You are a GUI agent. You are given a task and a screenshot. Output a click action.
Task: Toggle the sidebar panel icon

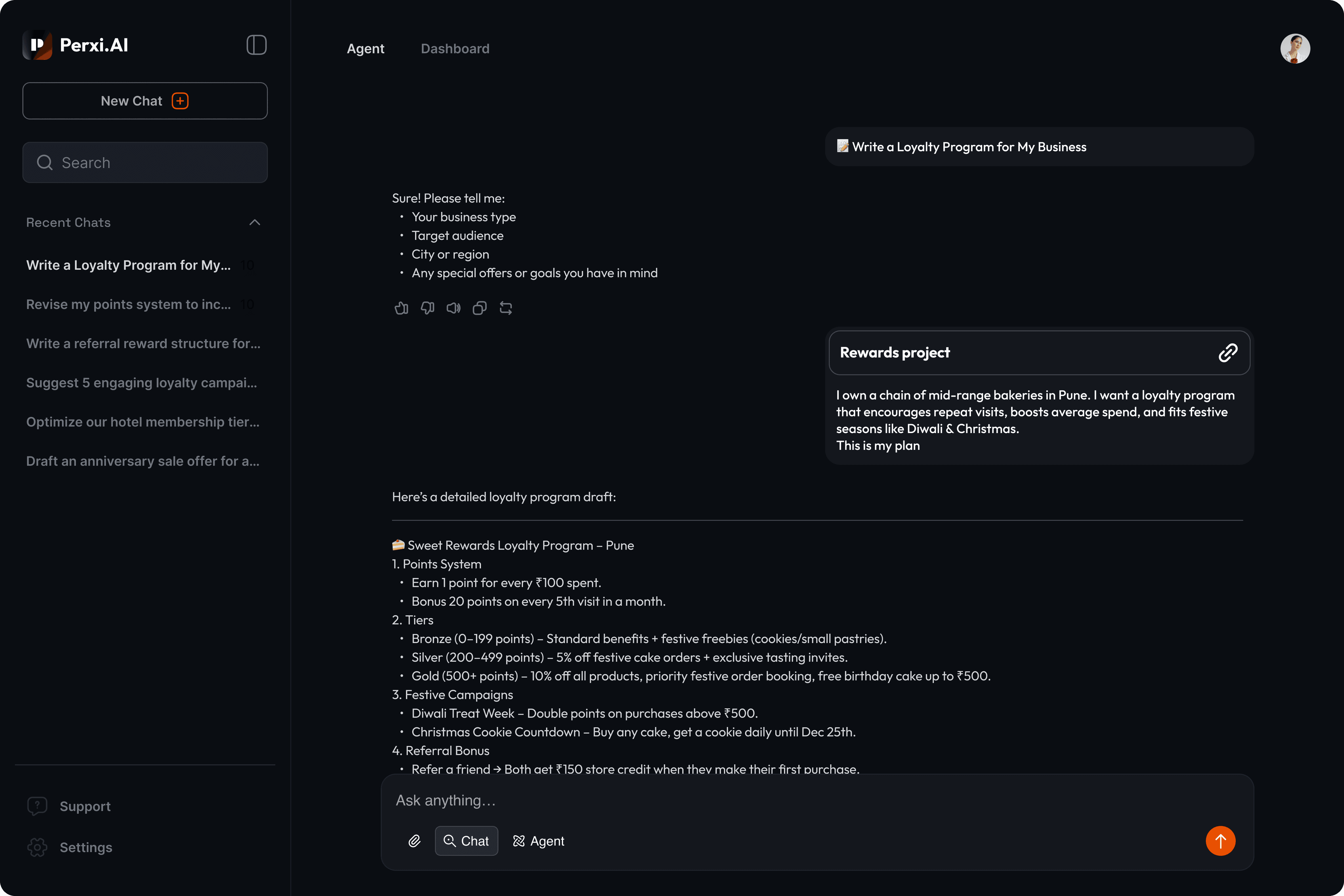[x=256, y=45]
